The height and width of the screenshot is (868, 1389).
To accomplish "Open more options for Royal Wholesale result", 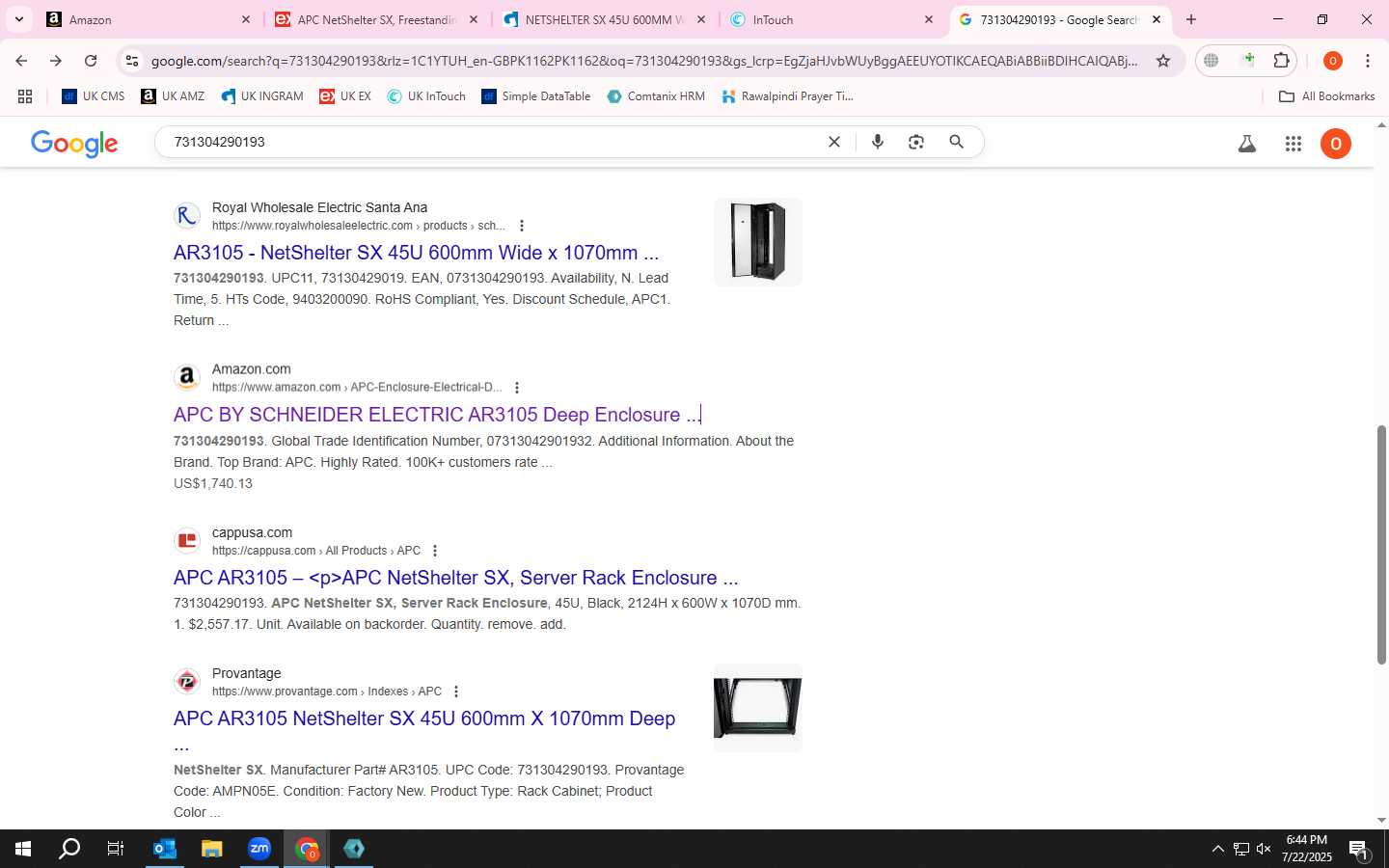I will pos(522,226).
